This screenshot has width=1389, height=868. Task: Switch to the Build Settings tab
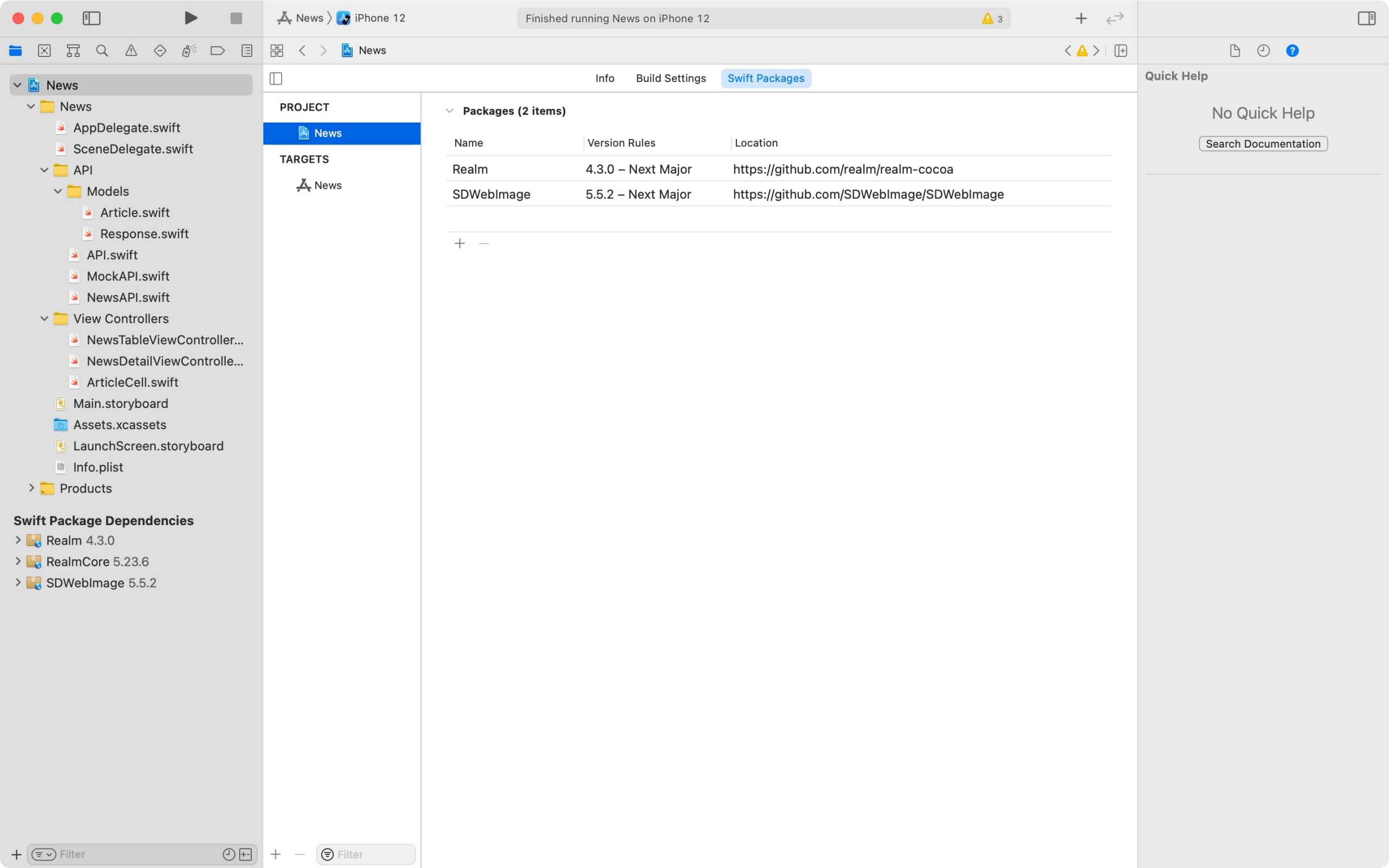pos(671,78)
